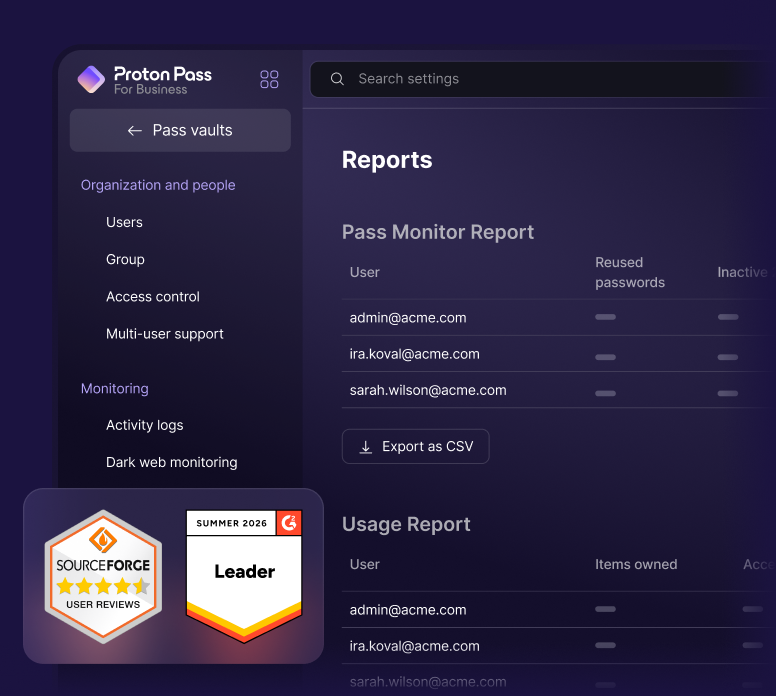Screen dimensions: 776x696
Task: Select ira.koval@acme.com in Usage Report
Action: tap(415, 646)
